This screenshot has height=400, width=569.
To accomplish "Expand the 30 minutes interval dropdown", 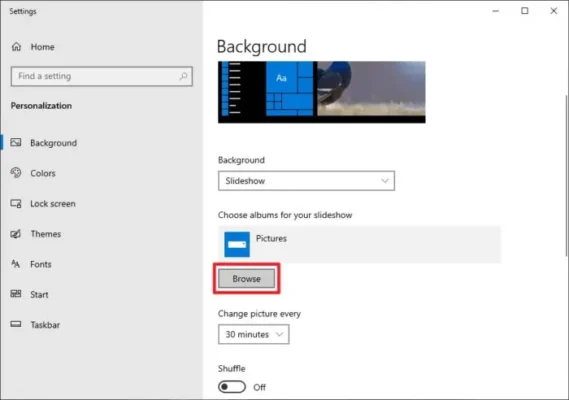I will [254, 334].
